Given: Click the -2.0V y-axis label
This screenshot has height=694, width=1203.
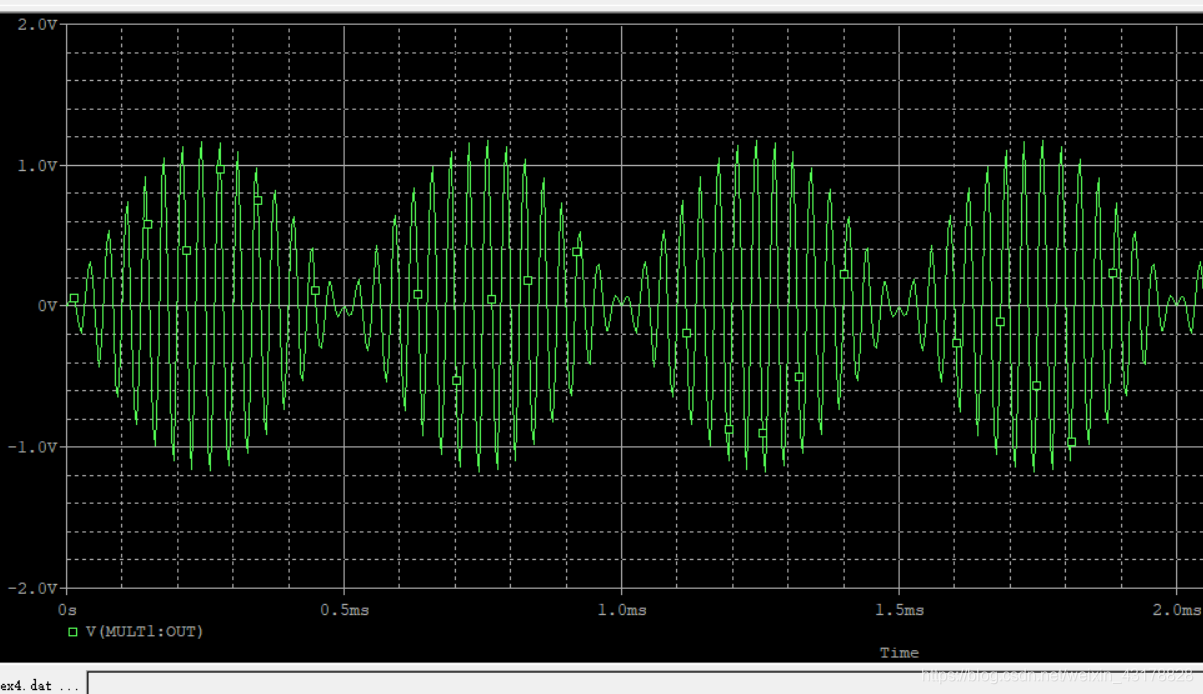Looking at the screenshot, I should pyautogui.click(x=33, y=588).
